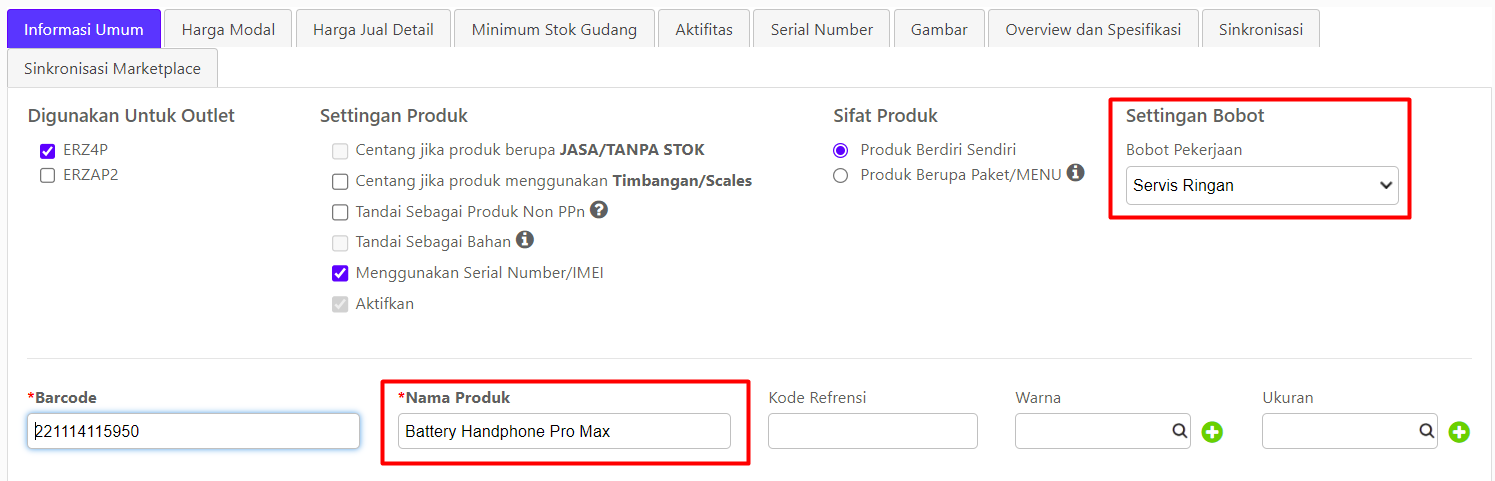Add a new Warna with green plus
This screenshot has height=481, width=1495.
coord(1212,432)
